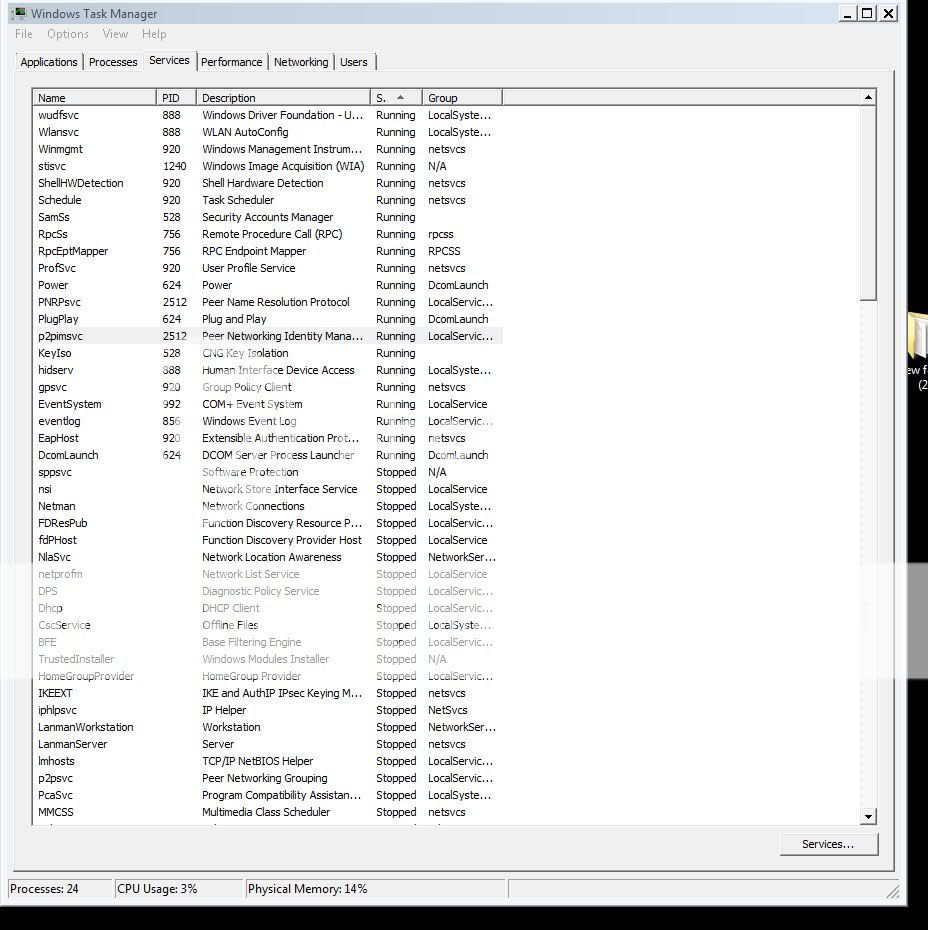Toggle sort order on the Status column header
This screenshot has height=930, width=928.
[396, 98]
